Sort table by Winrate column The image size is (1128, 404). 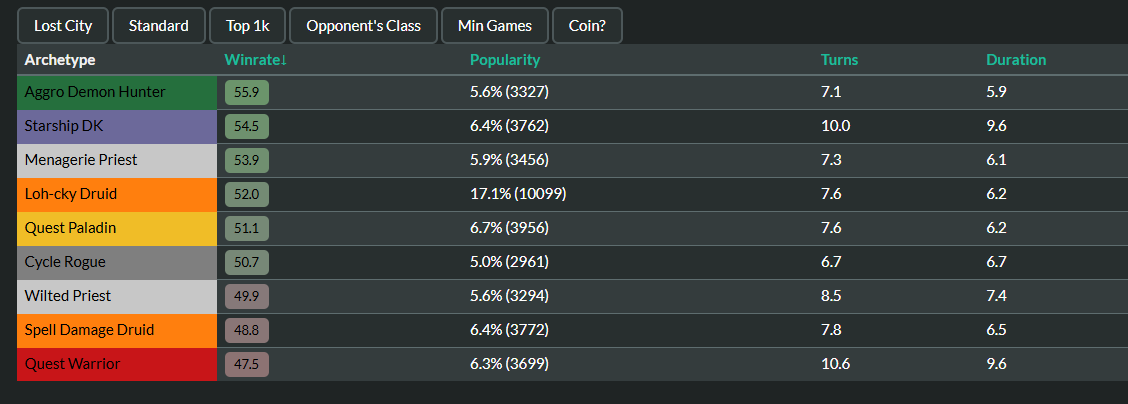[x=256, y=60]
